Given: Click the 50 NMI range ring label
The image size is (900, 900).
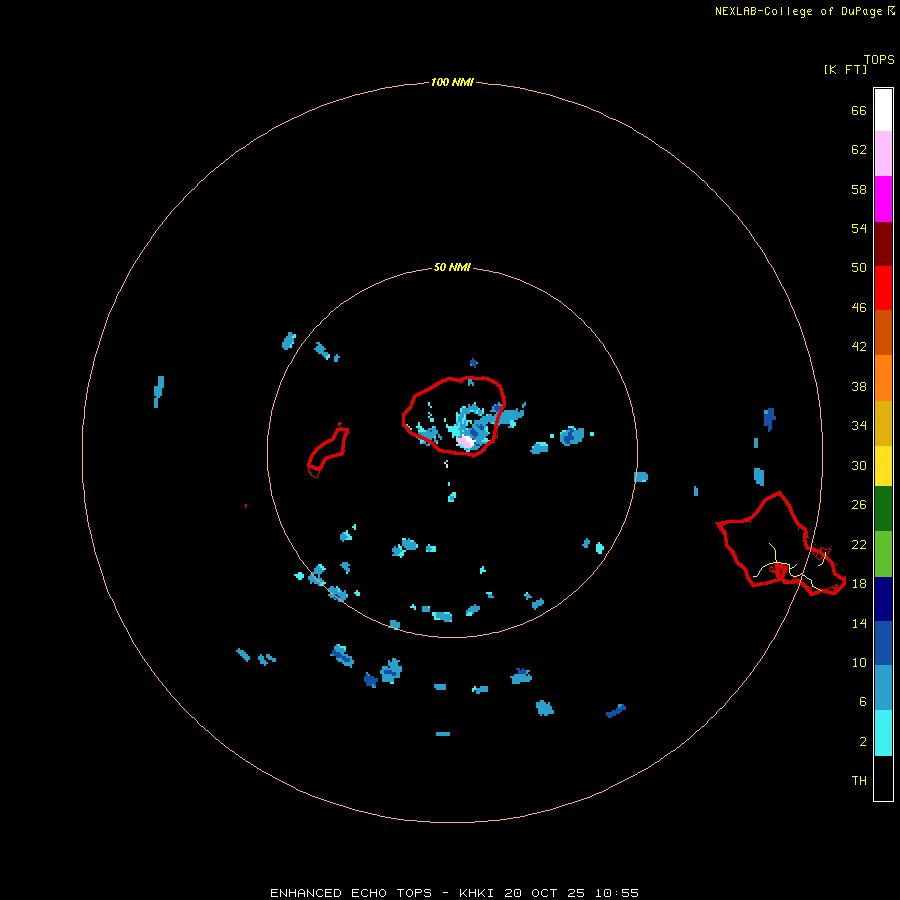Looking at the screenshot, I should [x=452, y=267].
